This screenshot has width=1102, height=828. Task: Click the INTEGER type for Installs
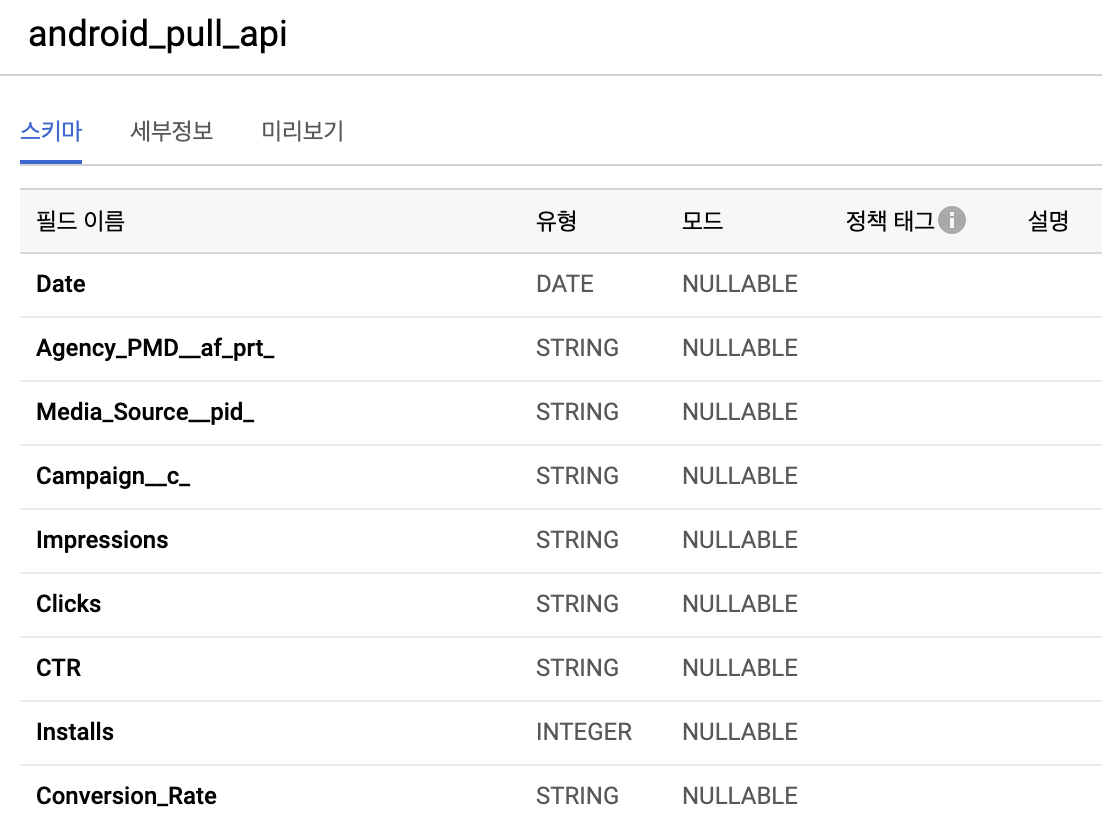(584, 732)
